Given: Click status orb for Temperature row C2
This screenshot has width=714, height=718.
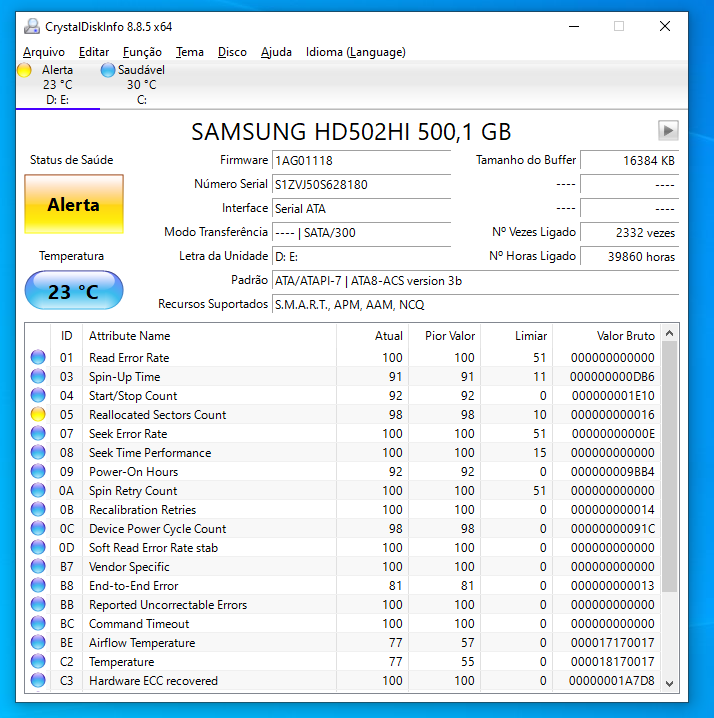Looking at the screenshot, I should pyautogui.click(x=38, y=661).
